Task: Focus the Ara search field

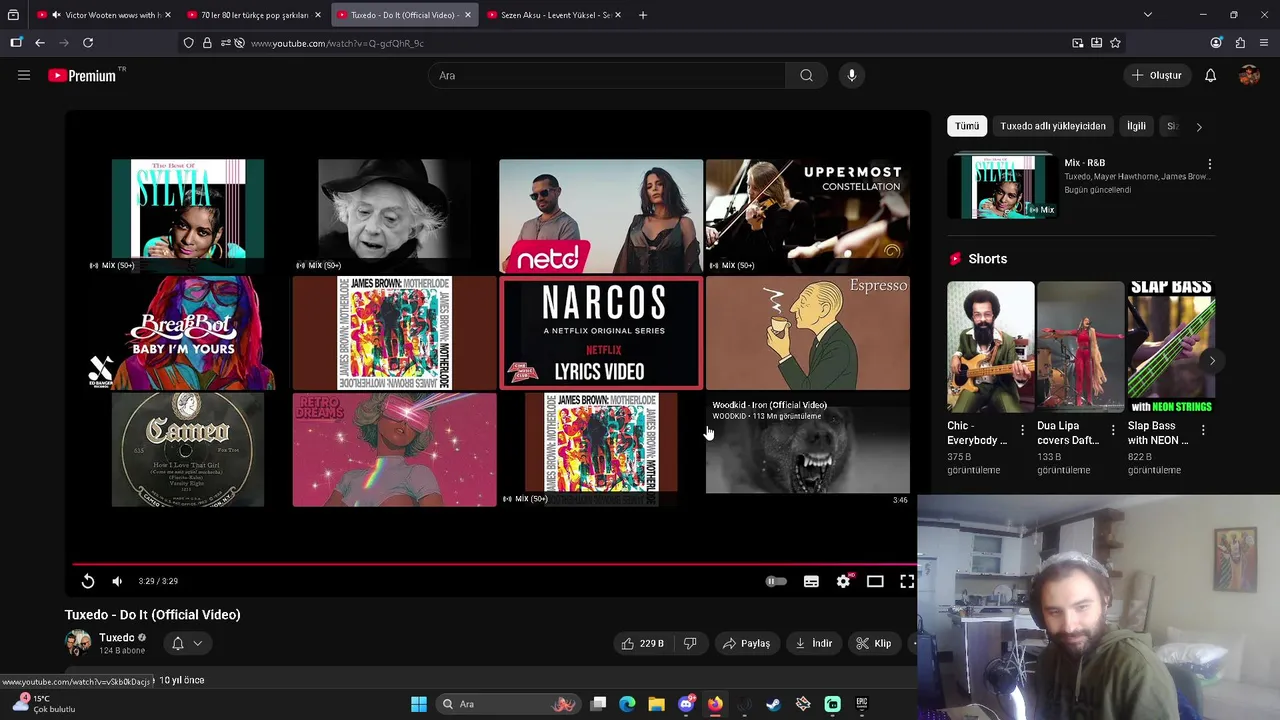Action: 608,75
